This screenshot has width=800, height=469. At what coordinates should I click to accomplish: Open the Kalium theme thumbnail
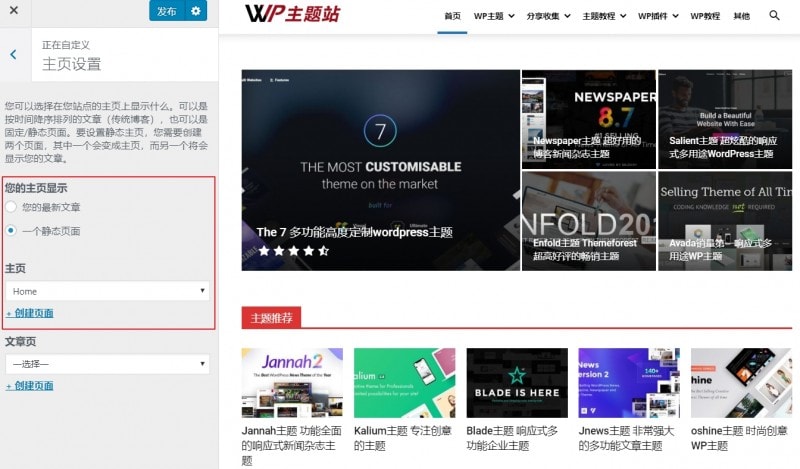point(405,383)
